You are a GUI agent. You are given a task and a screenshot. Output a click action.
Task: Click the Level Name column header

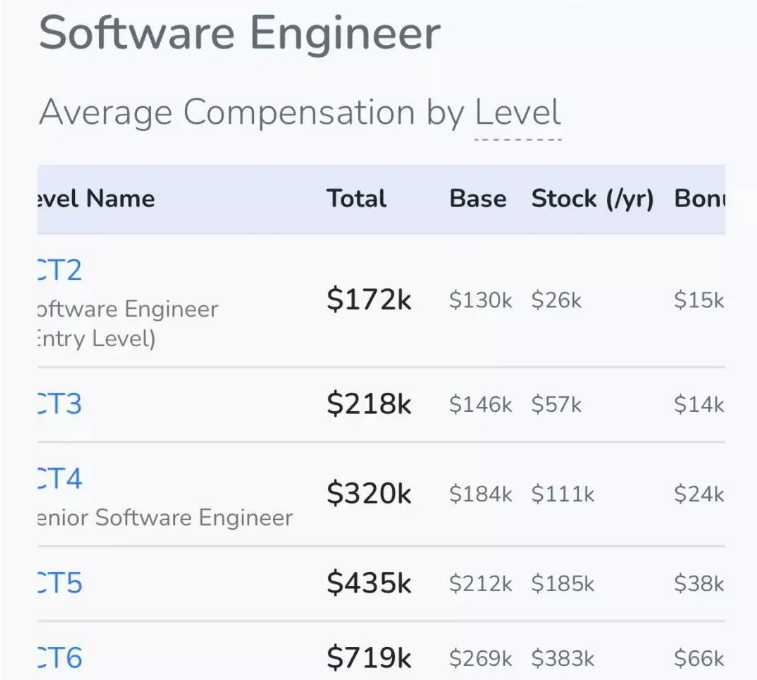pos(97,198)
